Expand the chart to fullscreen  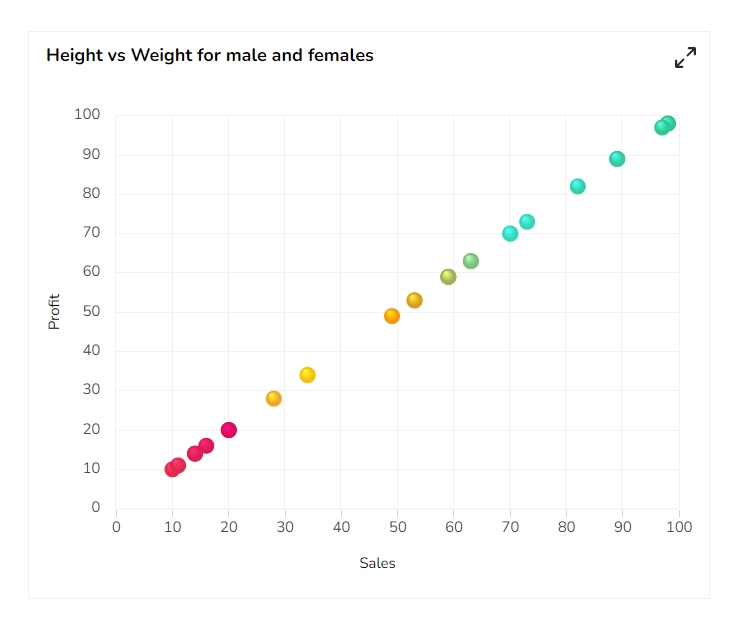685,58
